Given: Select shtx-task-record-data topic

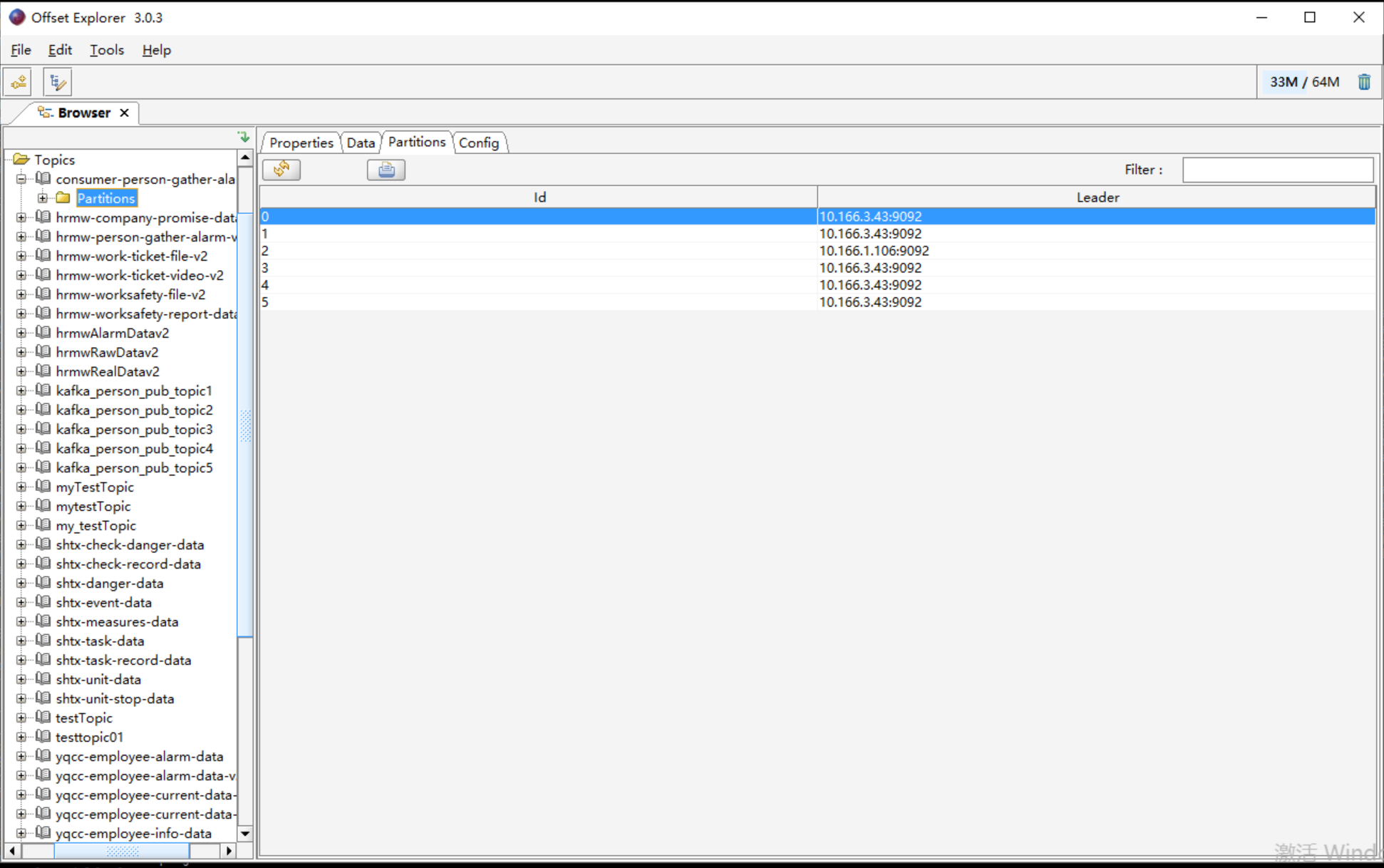Looking at the screenshot, I should [123, 660].
